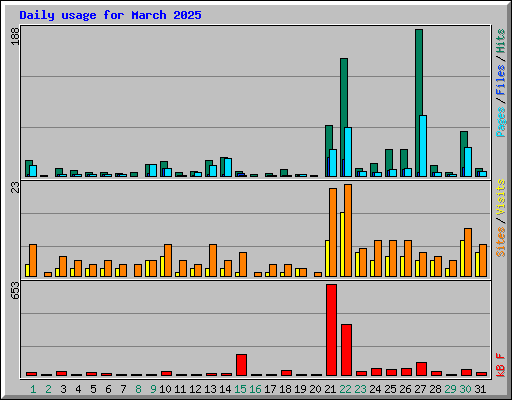This screenshot has height=400, width=512.
Task: Click the cyan pages bar for day 22
Action: point(348,152)
